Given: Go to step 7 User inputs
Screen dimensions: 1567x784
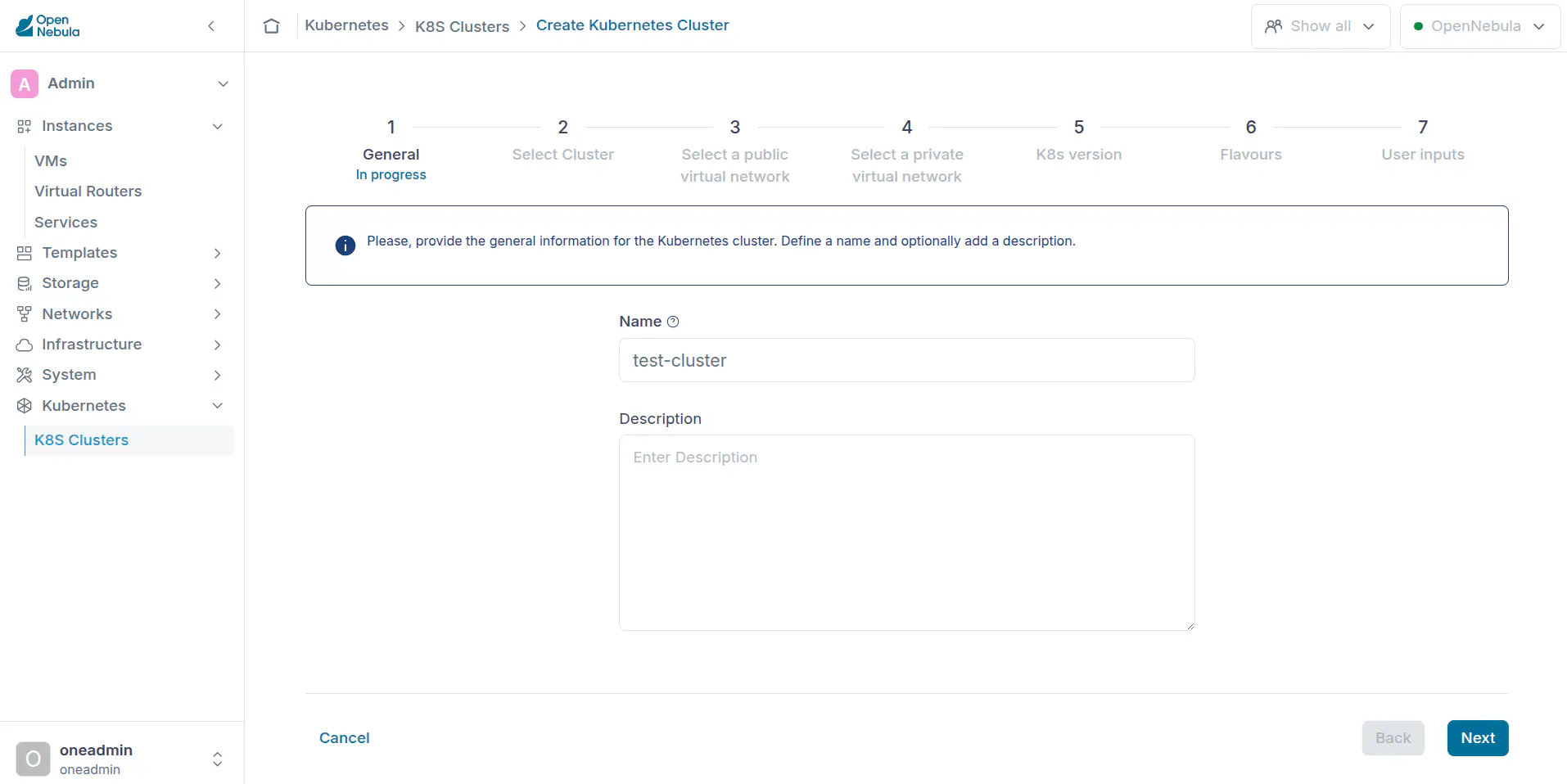Looking at the screenshot, I should (x=1423, y=141).
